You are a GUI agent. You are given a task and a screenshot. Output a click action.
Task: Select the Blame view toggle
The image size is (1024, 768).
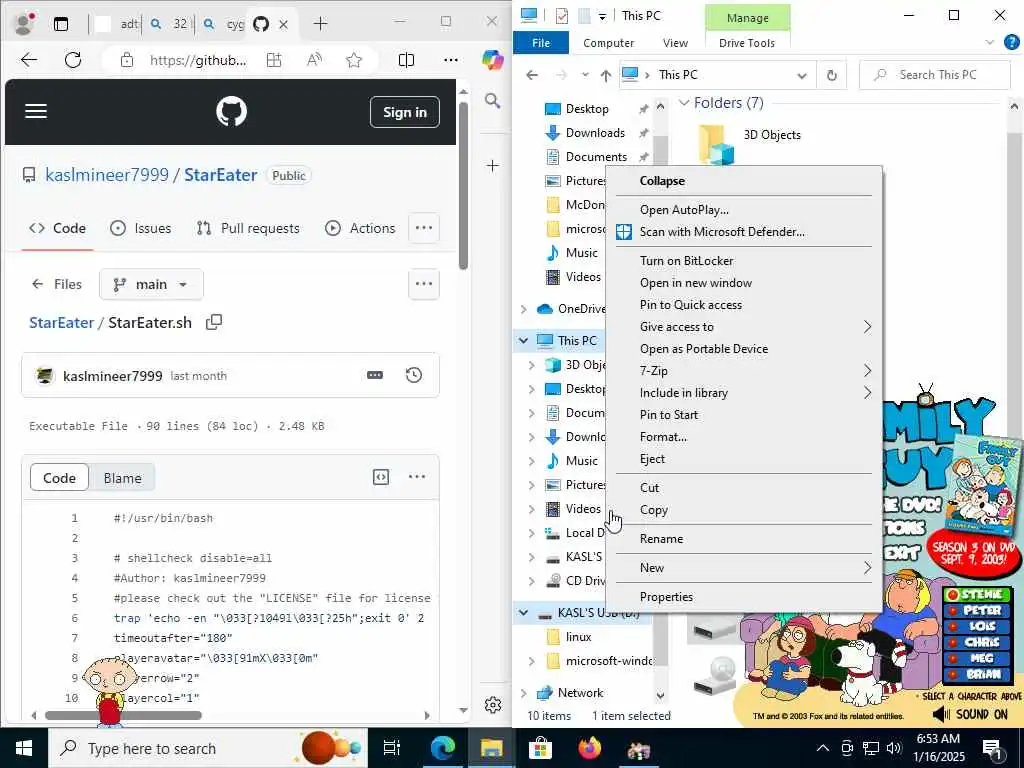point(122,478)
